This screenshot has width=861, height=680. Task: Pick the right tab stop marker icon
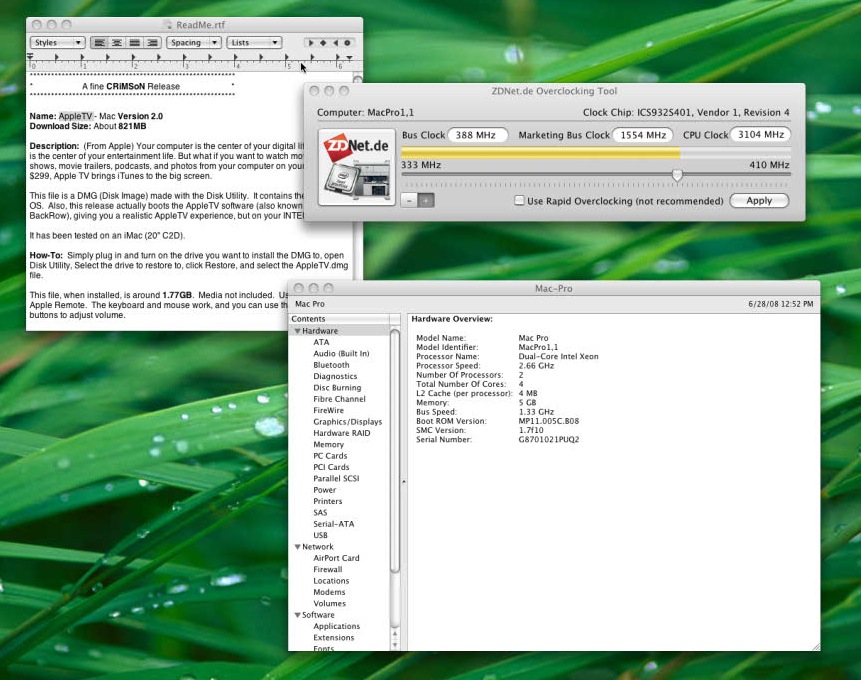[335, 43]
